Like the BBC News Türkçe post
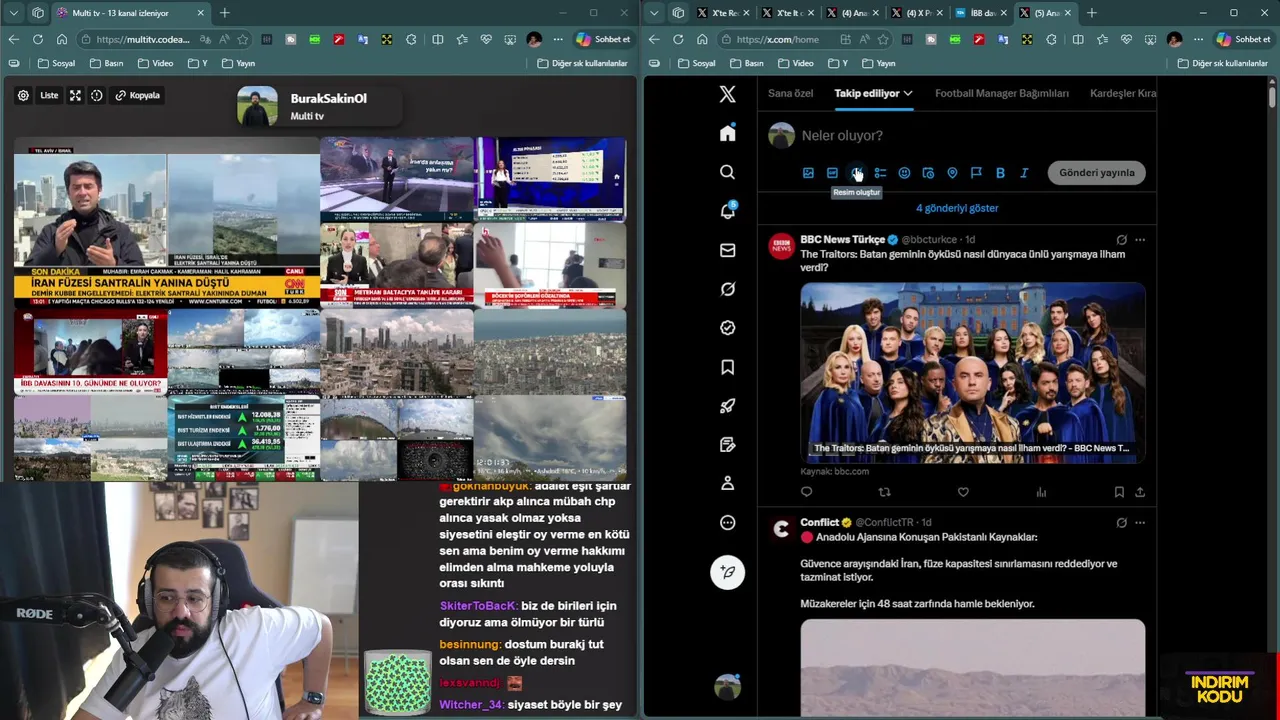 pos(963,492)
